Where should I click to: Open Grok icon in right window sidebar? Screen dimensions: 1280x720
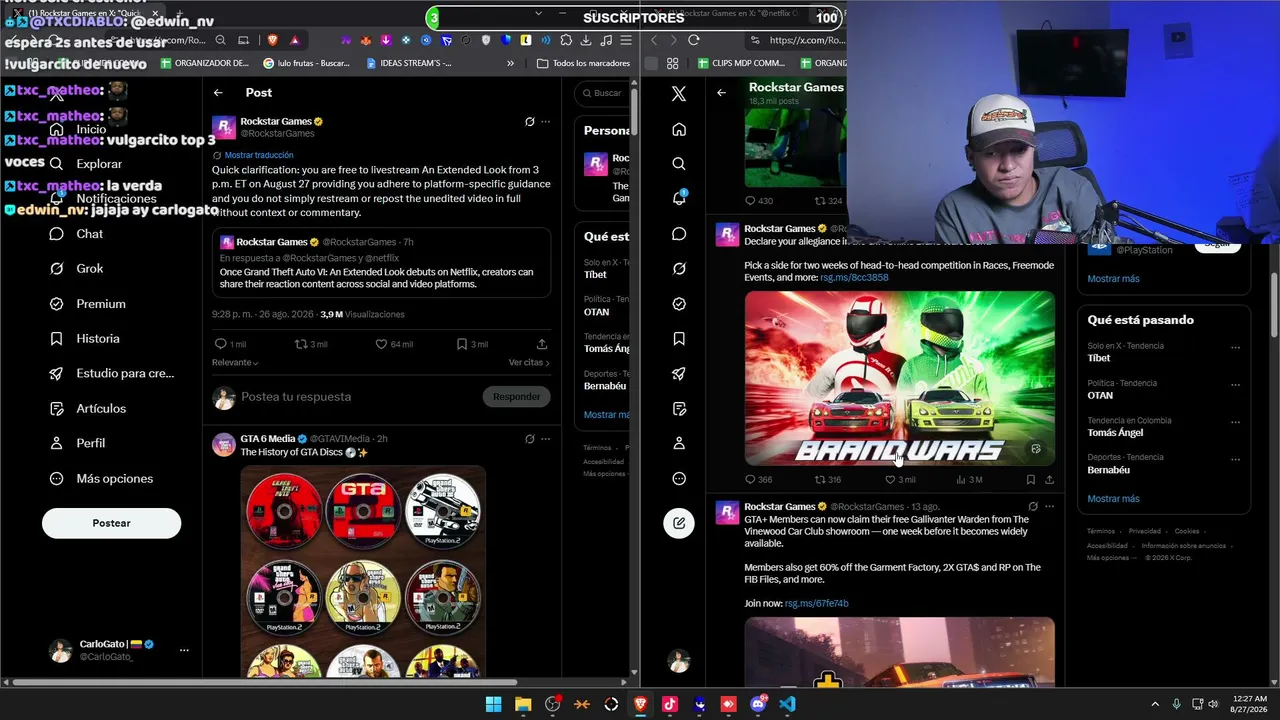[679, 269]
